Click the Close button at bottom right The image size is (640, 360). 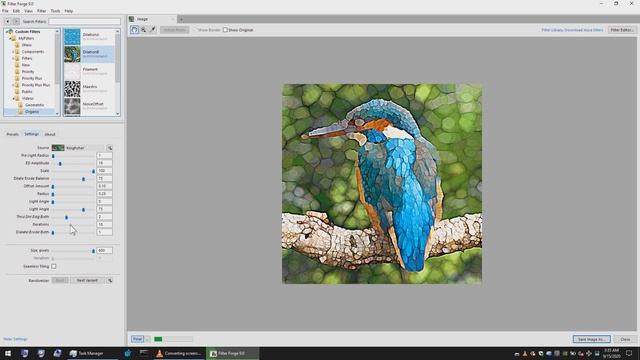tap(625, 339)
